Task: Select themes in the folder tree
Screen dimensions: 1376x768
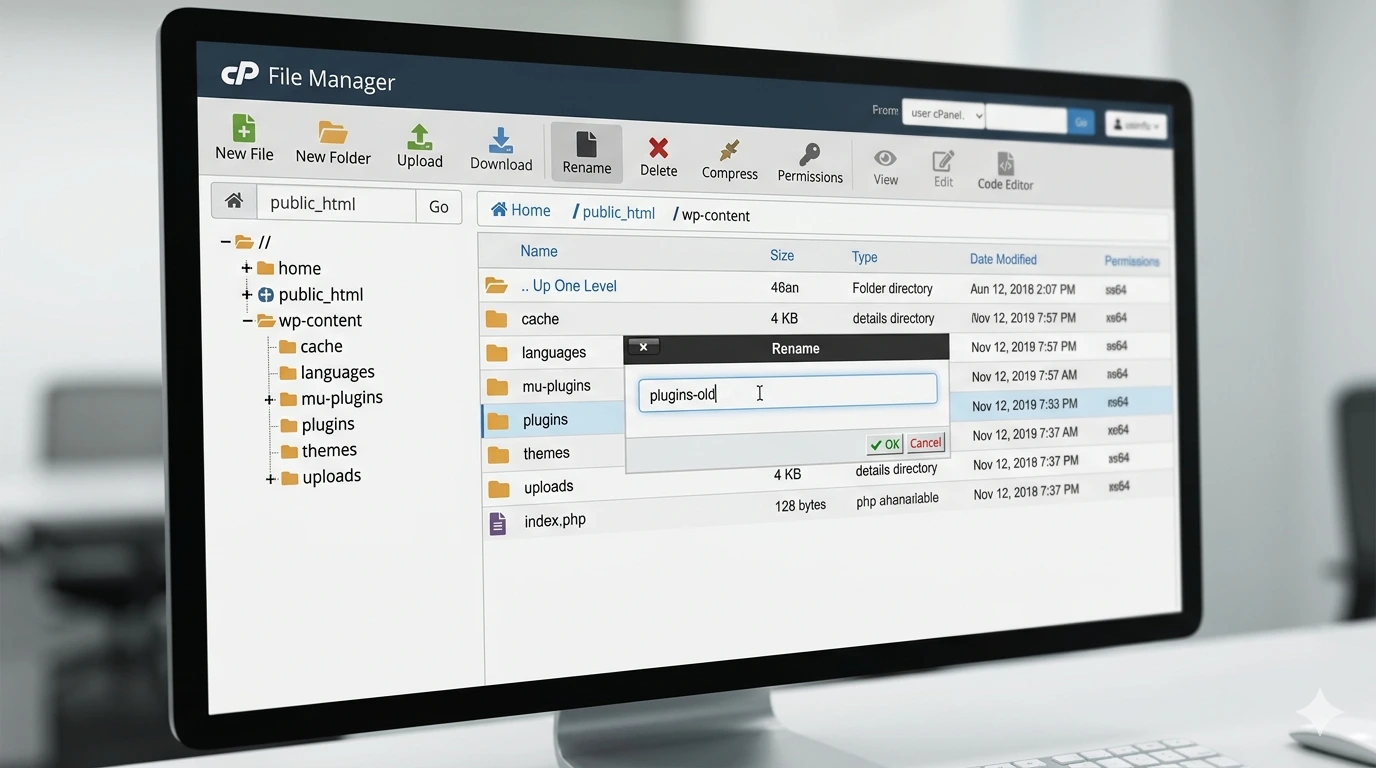Action: tap(329, 450)
